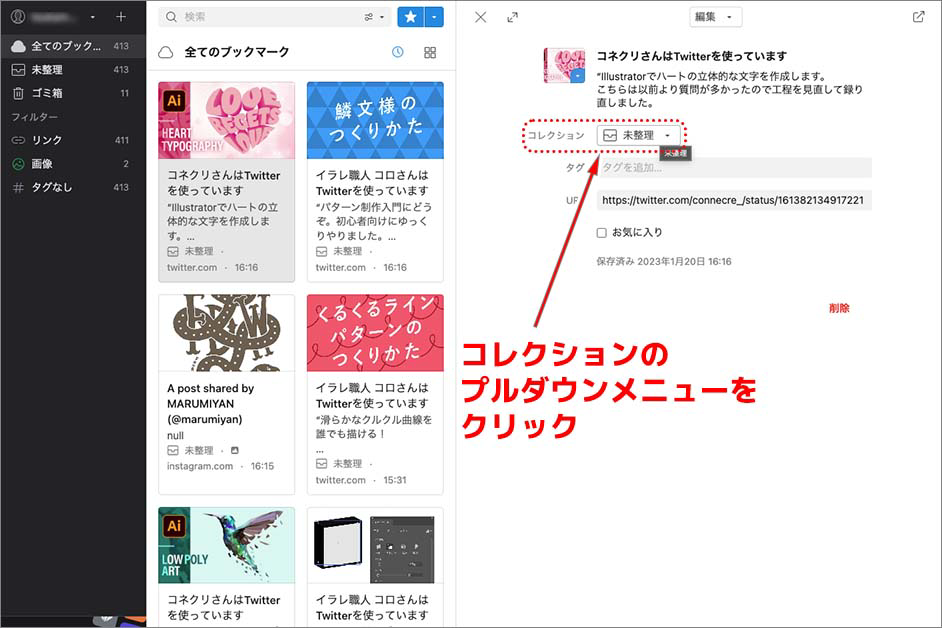Click the grid view icon
The width and height of the screenshot is (942, 628).
[430, 52]
